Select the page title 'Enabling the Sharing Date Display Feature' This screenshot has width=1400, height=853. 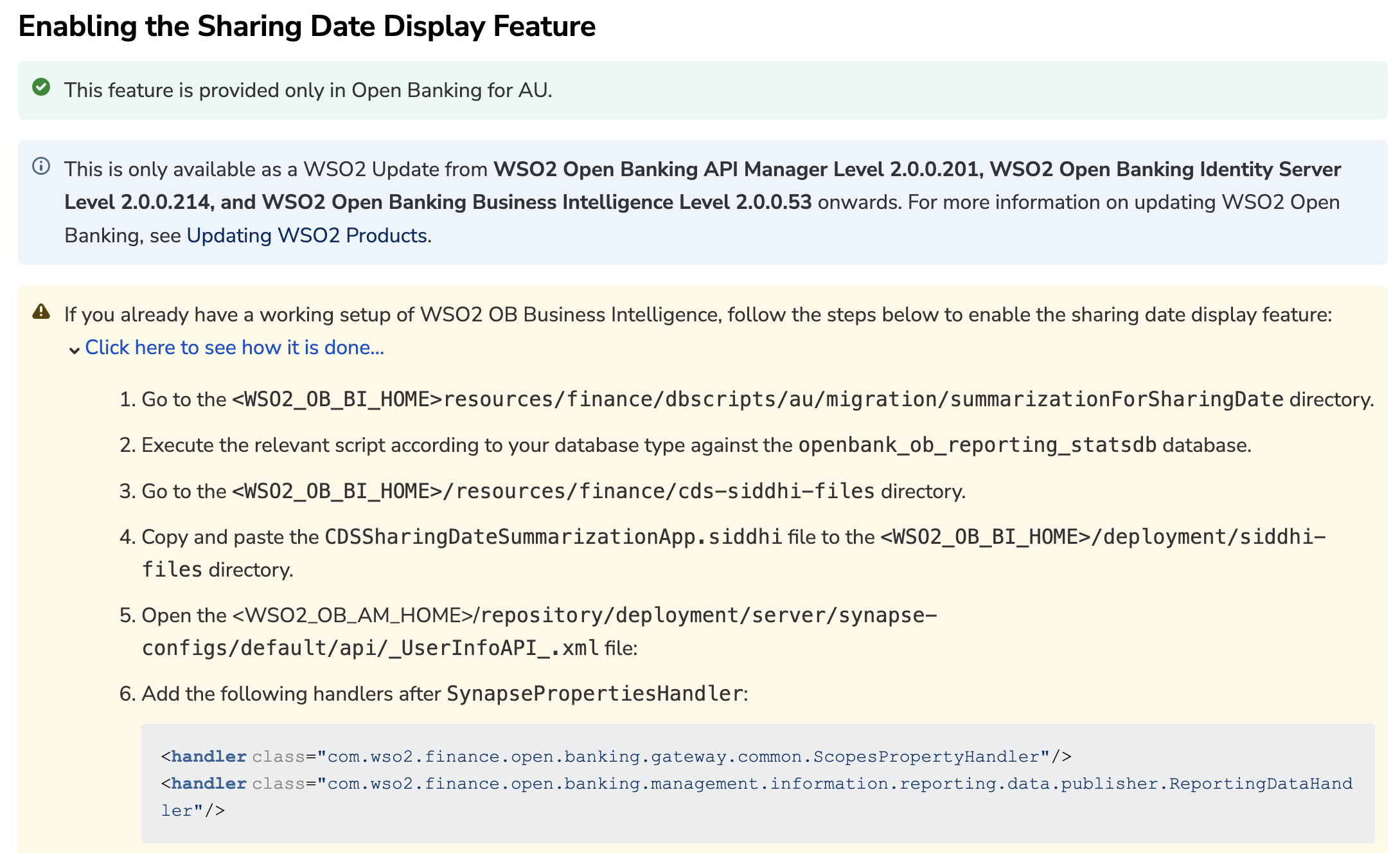(307, 27)
